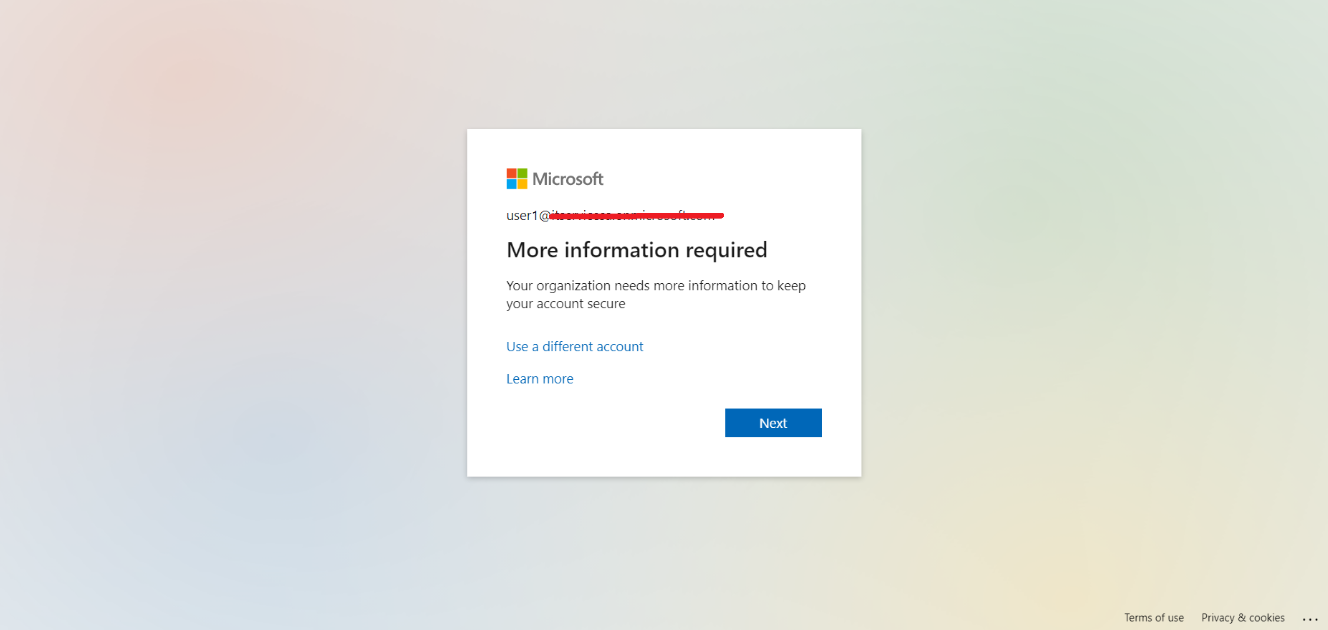Open the Use a different account link
Screen dimensions: 1328x630
(x=575, y=347)
